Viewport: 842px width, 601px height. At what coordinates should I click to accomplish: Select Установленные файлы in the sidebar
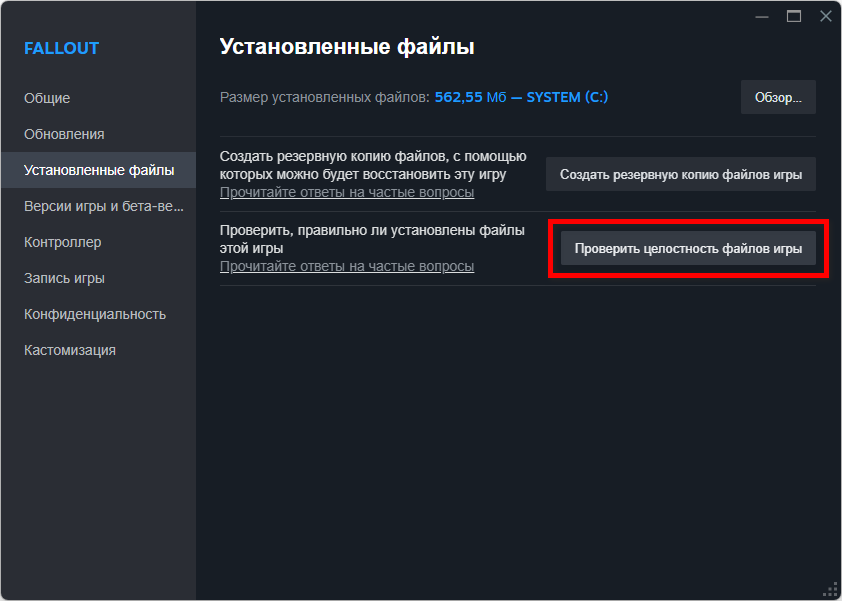click(99, 170)
